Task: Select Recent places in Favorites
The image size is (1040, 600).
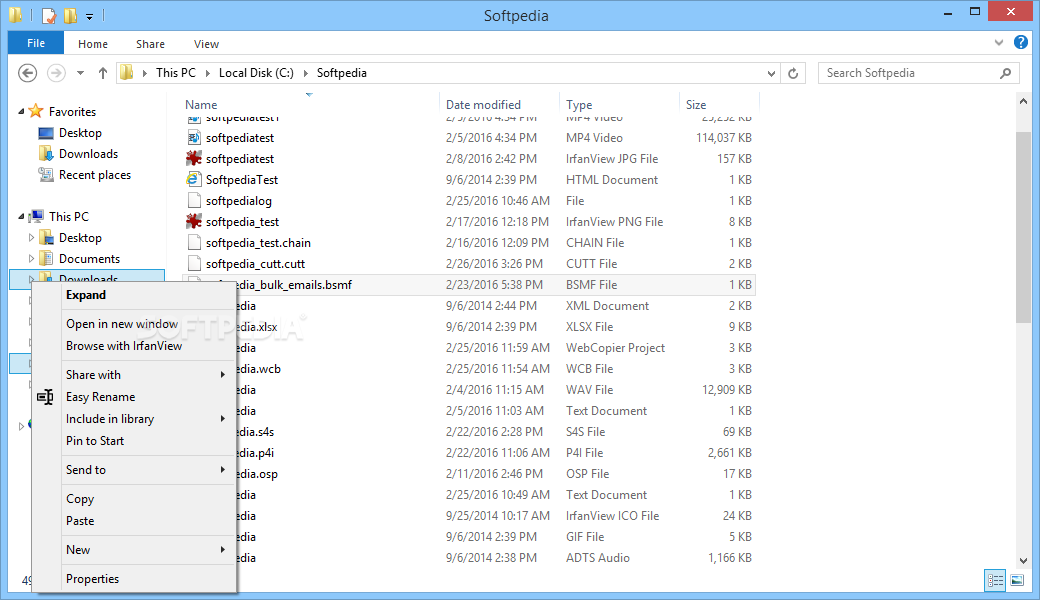Action: (x=95, y=175)
